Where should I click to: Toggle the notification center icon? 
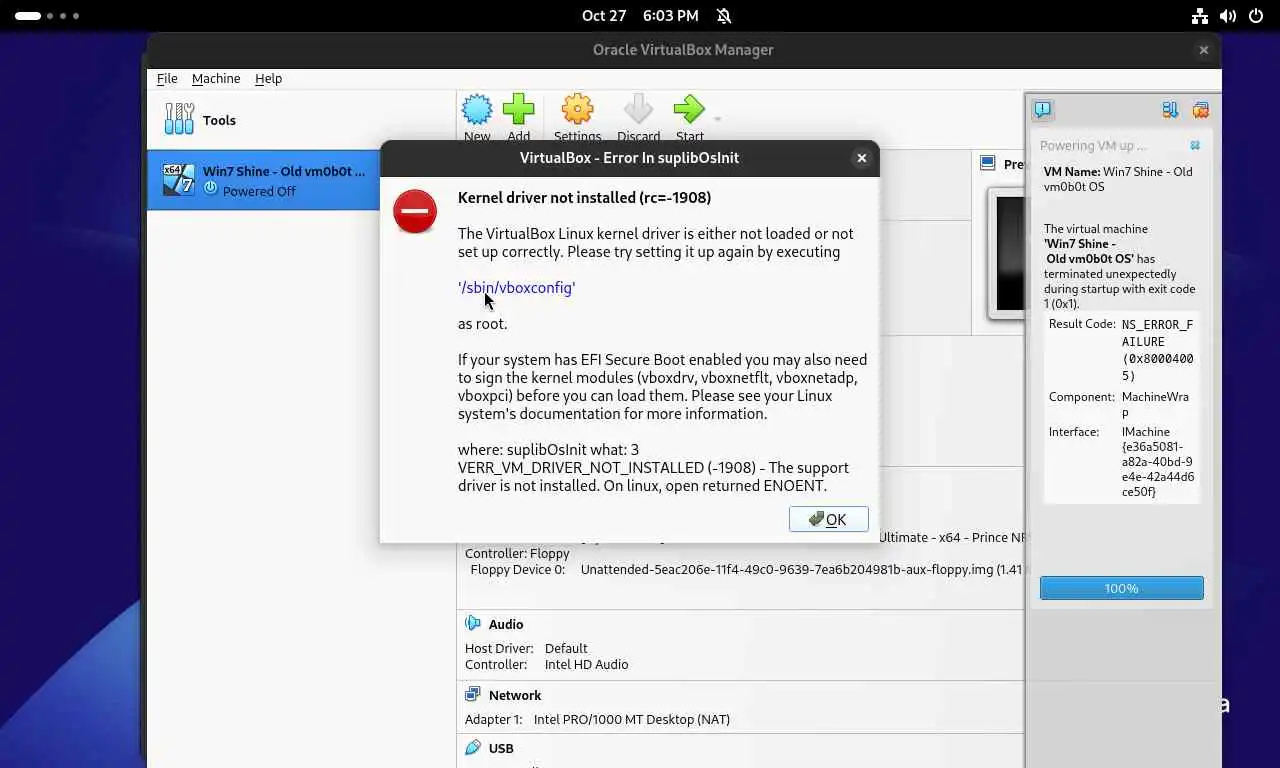click(x=1043, y=110)
